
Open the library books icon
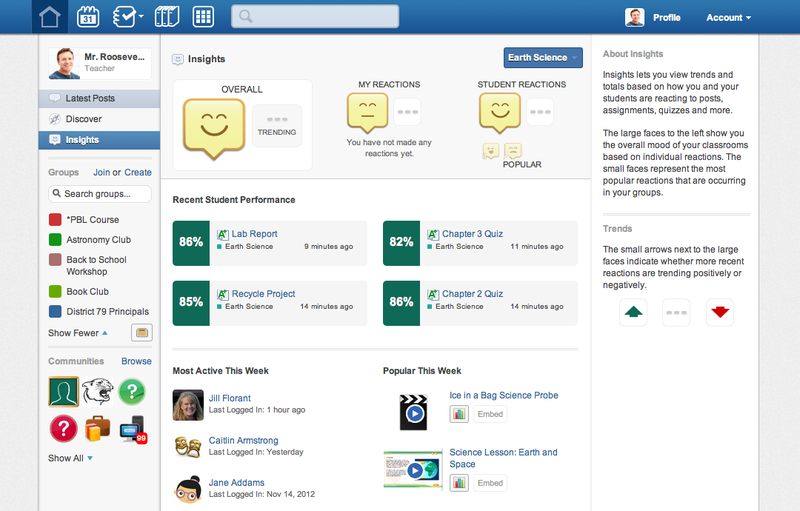(x=167, y=17)
